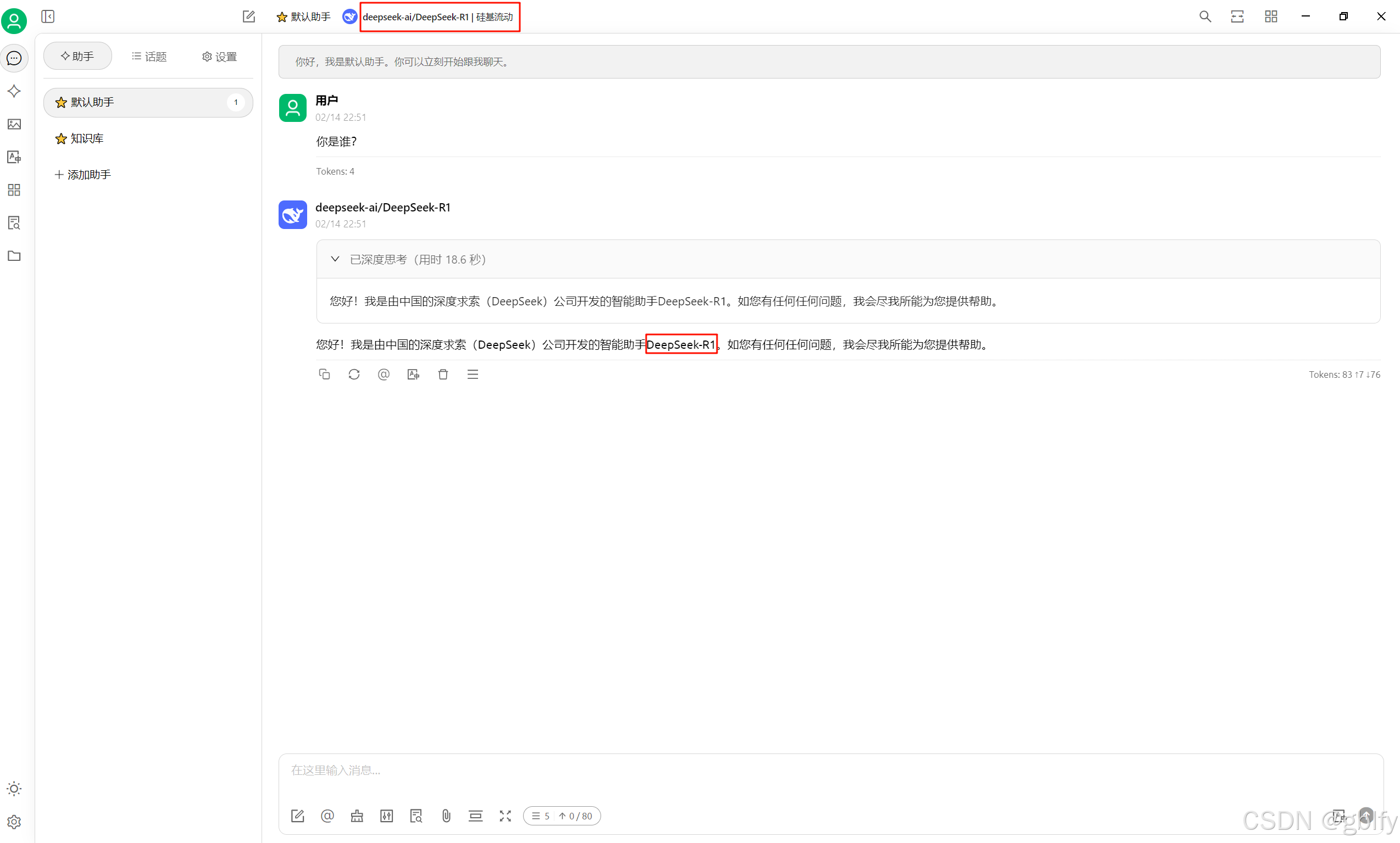1400x843 pixels.
Task: Select the 知识库 assistant
Action: pyautogui.click(x=86, y=138)
